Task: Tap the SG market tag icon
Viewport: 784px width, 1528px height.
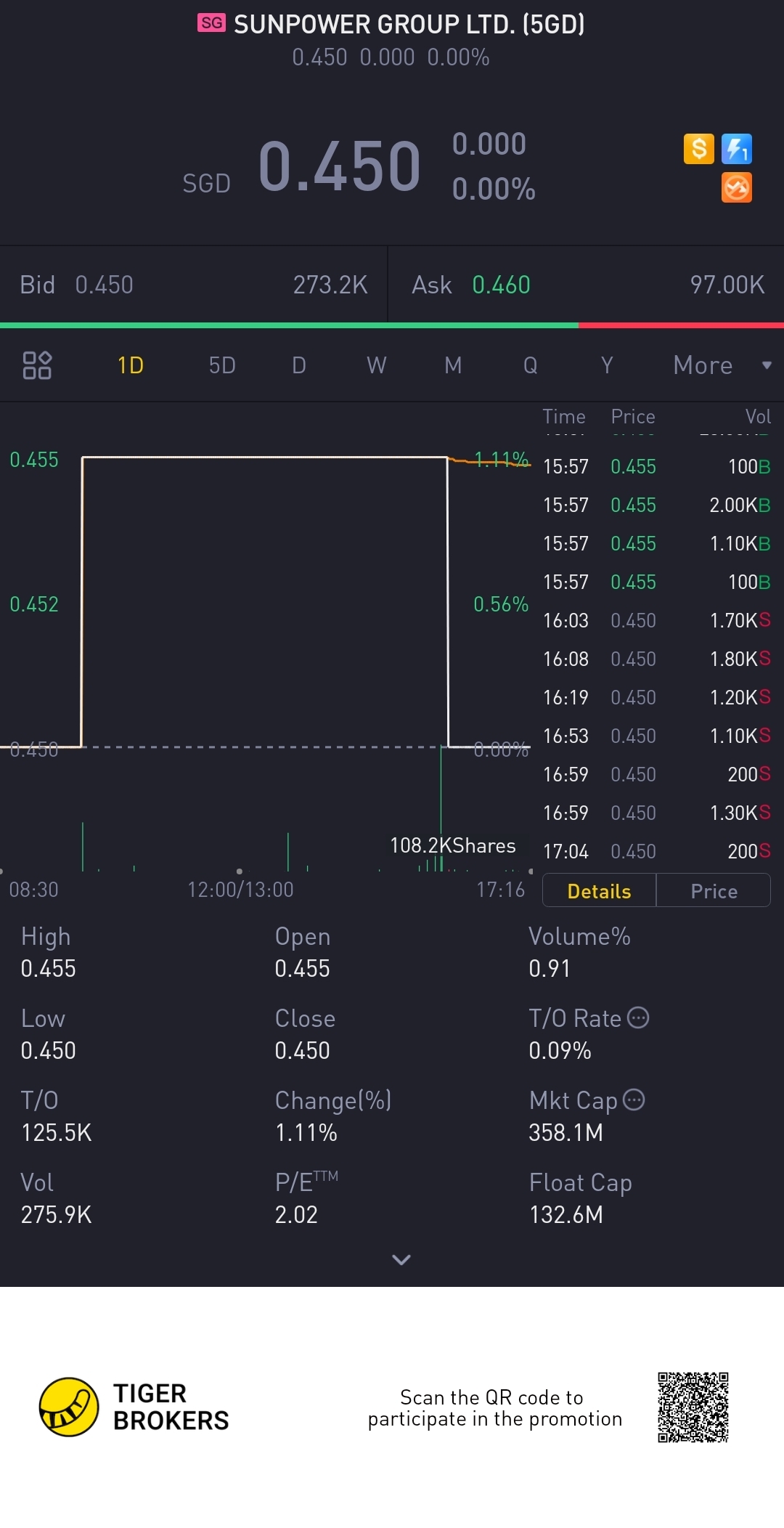Action: tap(212, 23)
